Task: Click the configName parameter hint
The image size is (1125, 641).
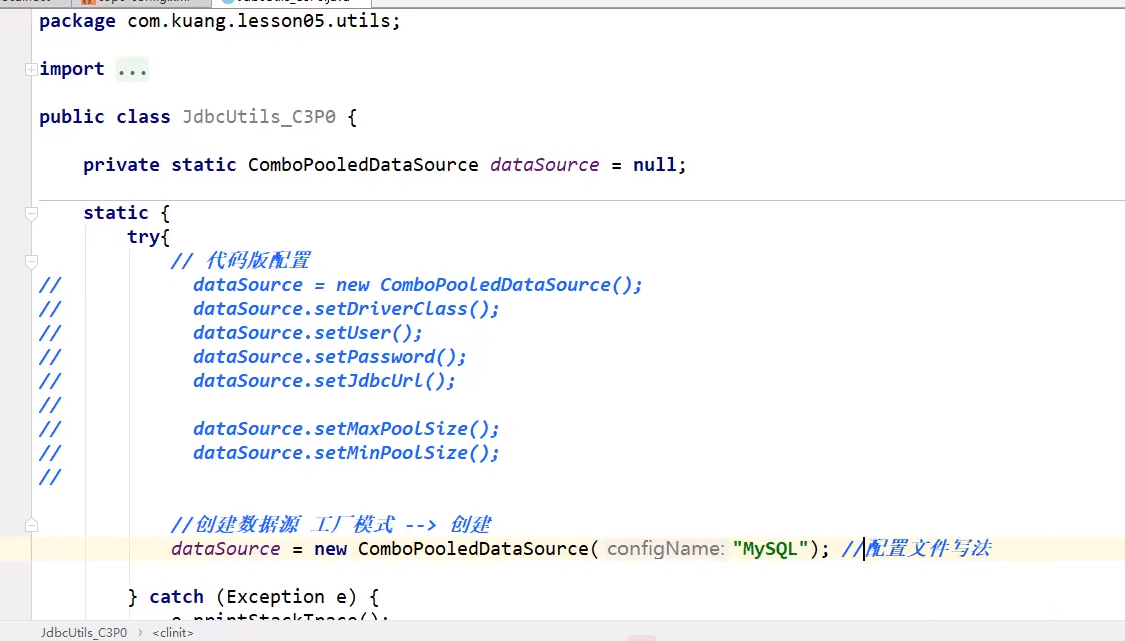Action: coord(665,549)
